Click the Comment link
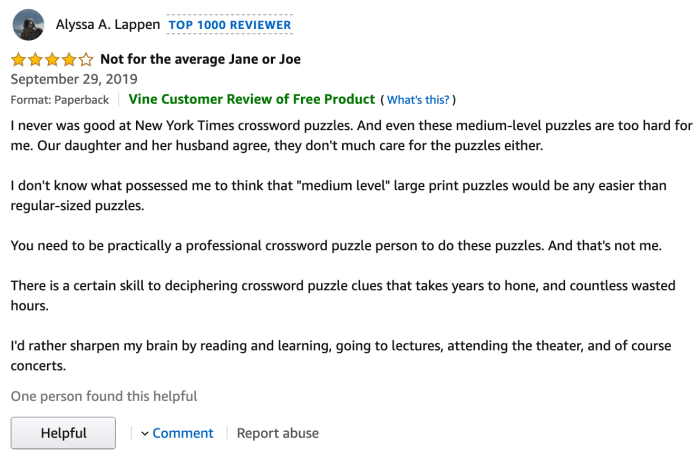This screenshot has width=700, height=462. tap(183, 433)
